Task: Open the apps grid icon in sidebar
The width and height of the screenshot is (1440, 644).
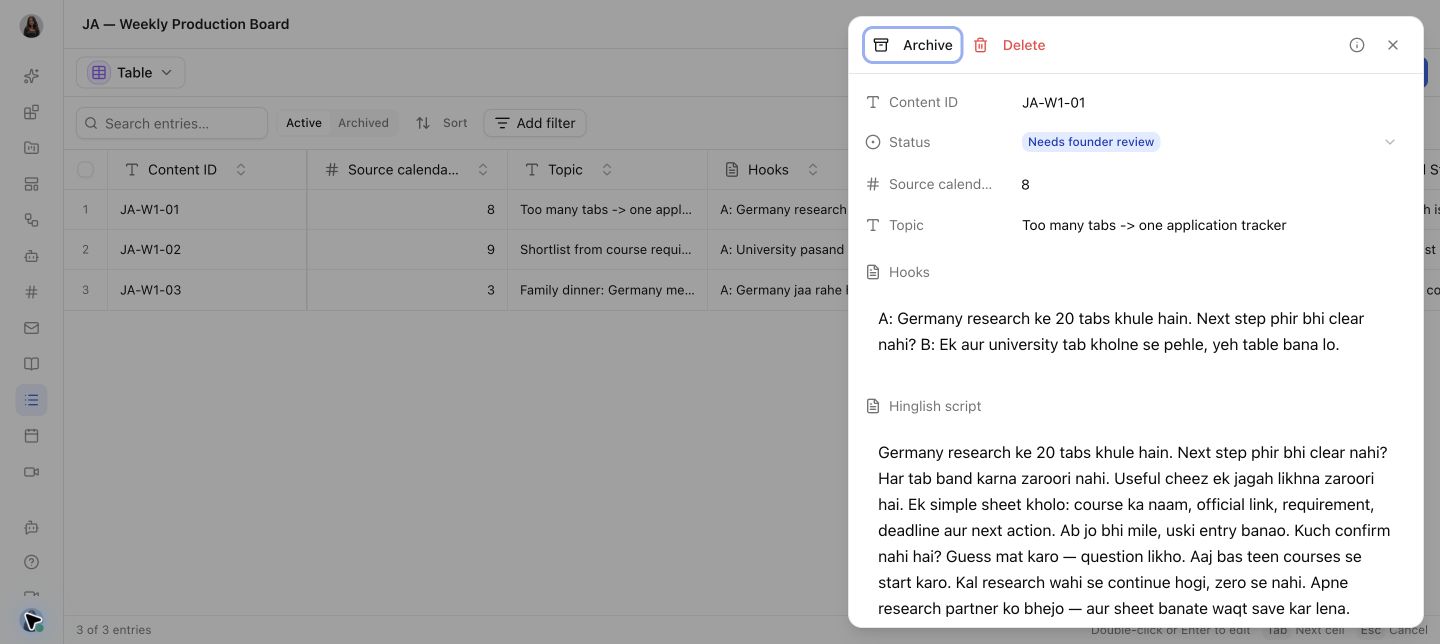Action: tap(31, 112)
